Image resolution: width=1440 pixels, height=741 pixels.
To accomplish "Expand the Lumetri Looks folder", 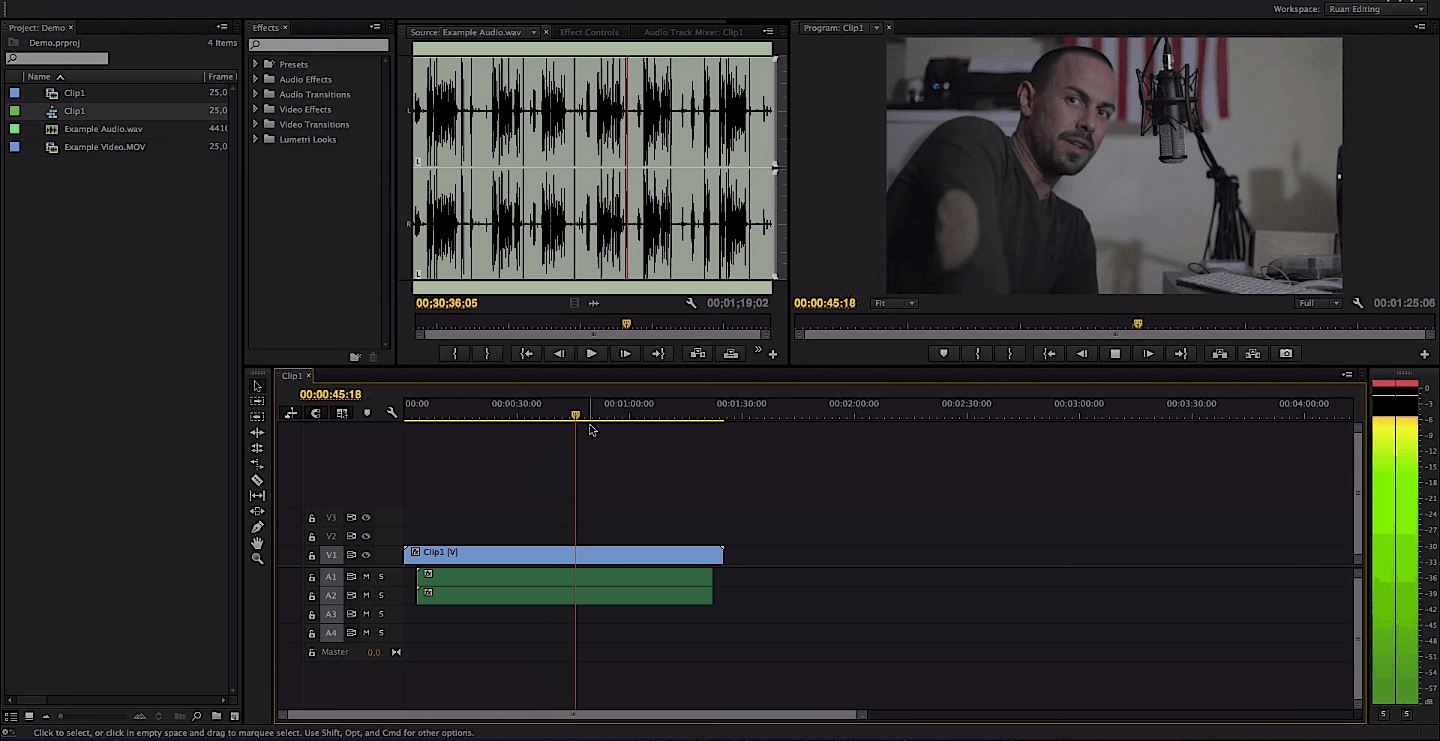I will point(256,139).
